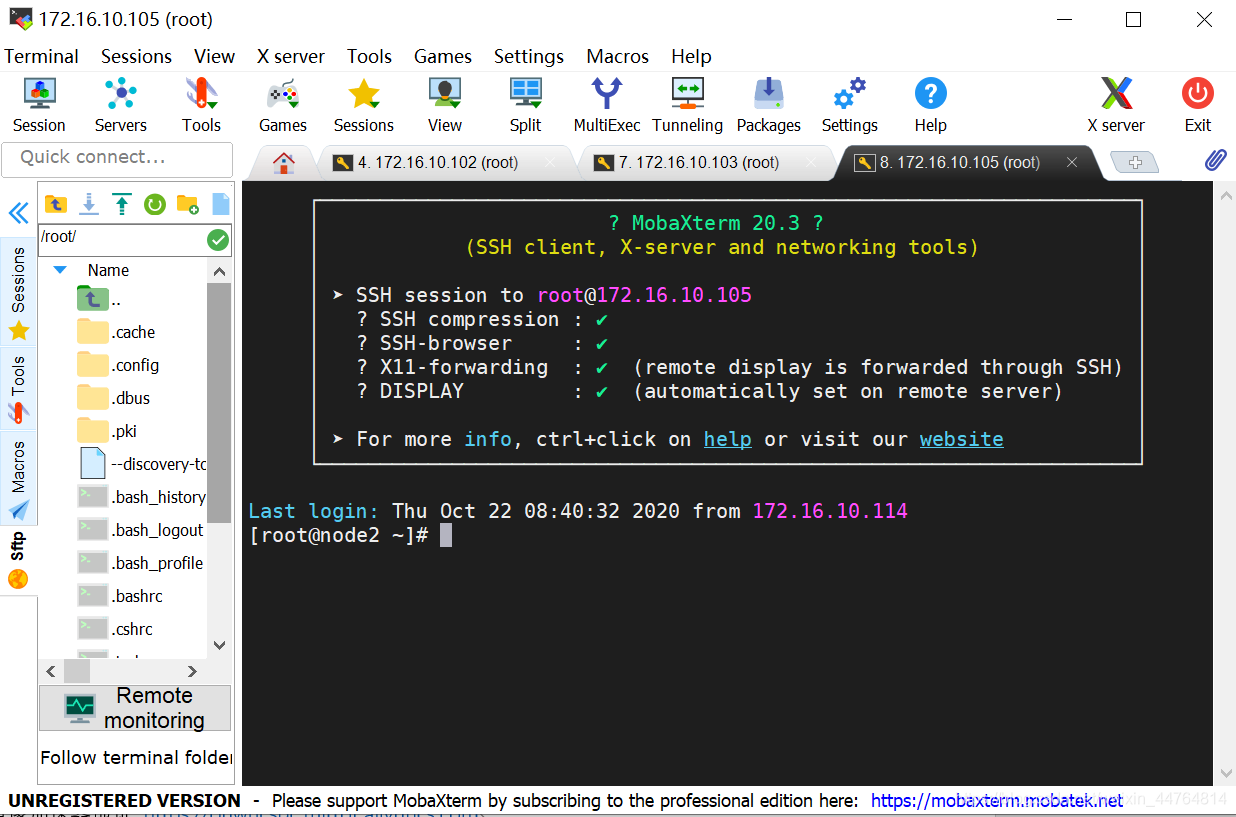Click the Help question mark icon
1236x817 pixels.
coord(930,105)
